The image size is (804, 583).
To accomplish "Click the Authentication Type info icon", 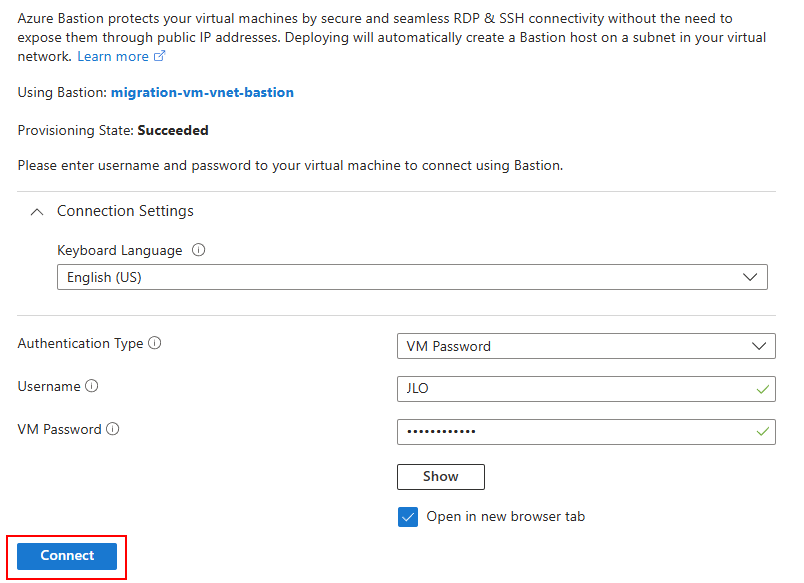I will coord(155,343).
